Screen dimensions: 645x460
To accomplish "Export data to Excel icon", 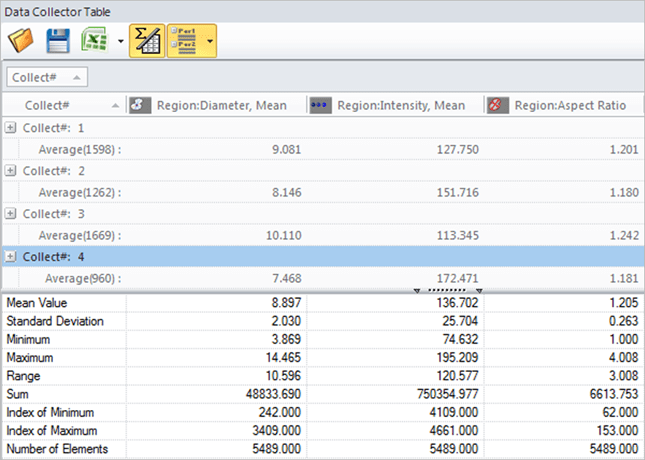I will (95, 40).
